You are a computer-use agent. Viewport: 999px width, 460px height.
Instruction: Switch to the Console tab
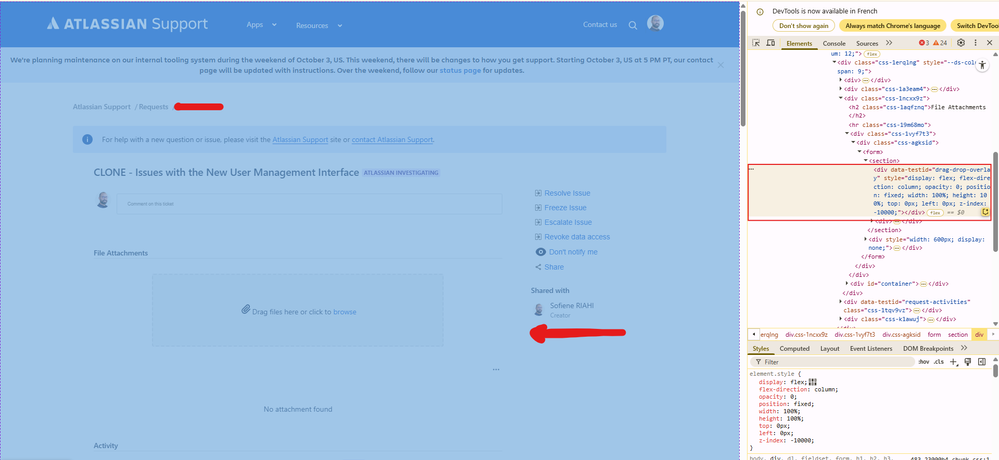834,43
